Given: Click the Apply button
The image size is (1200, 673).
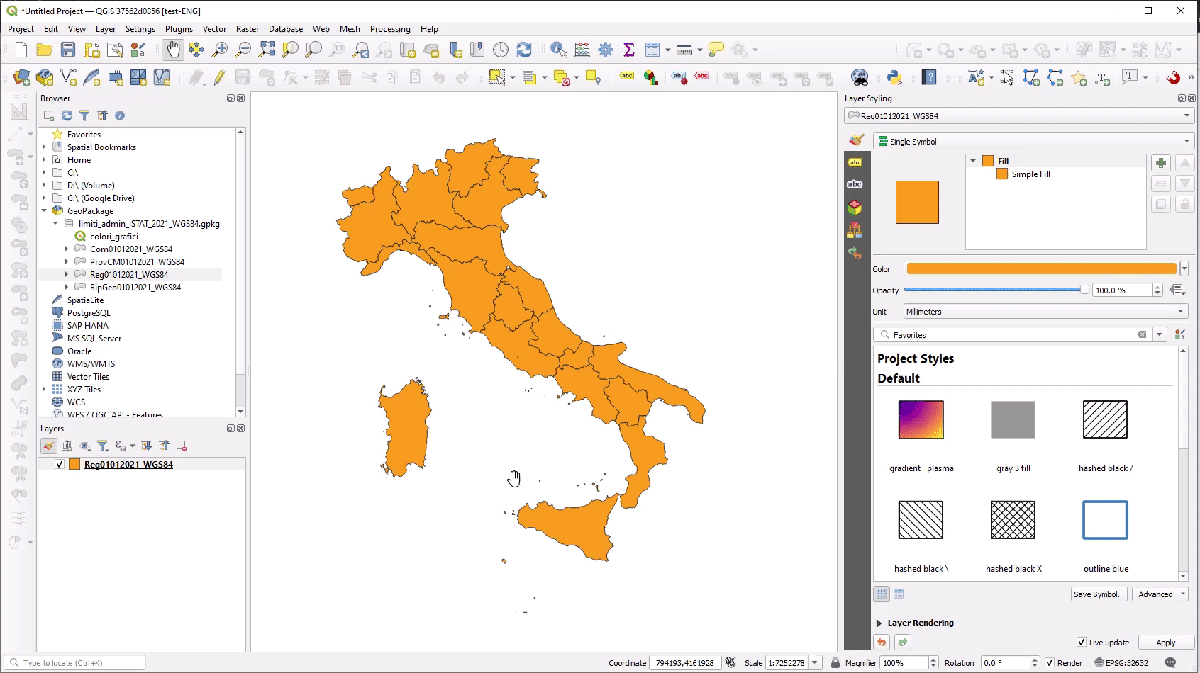Looking at the screenshot, I should pyautogui.click(x=1165, y=642).
